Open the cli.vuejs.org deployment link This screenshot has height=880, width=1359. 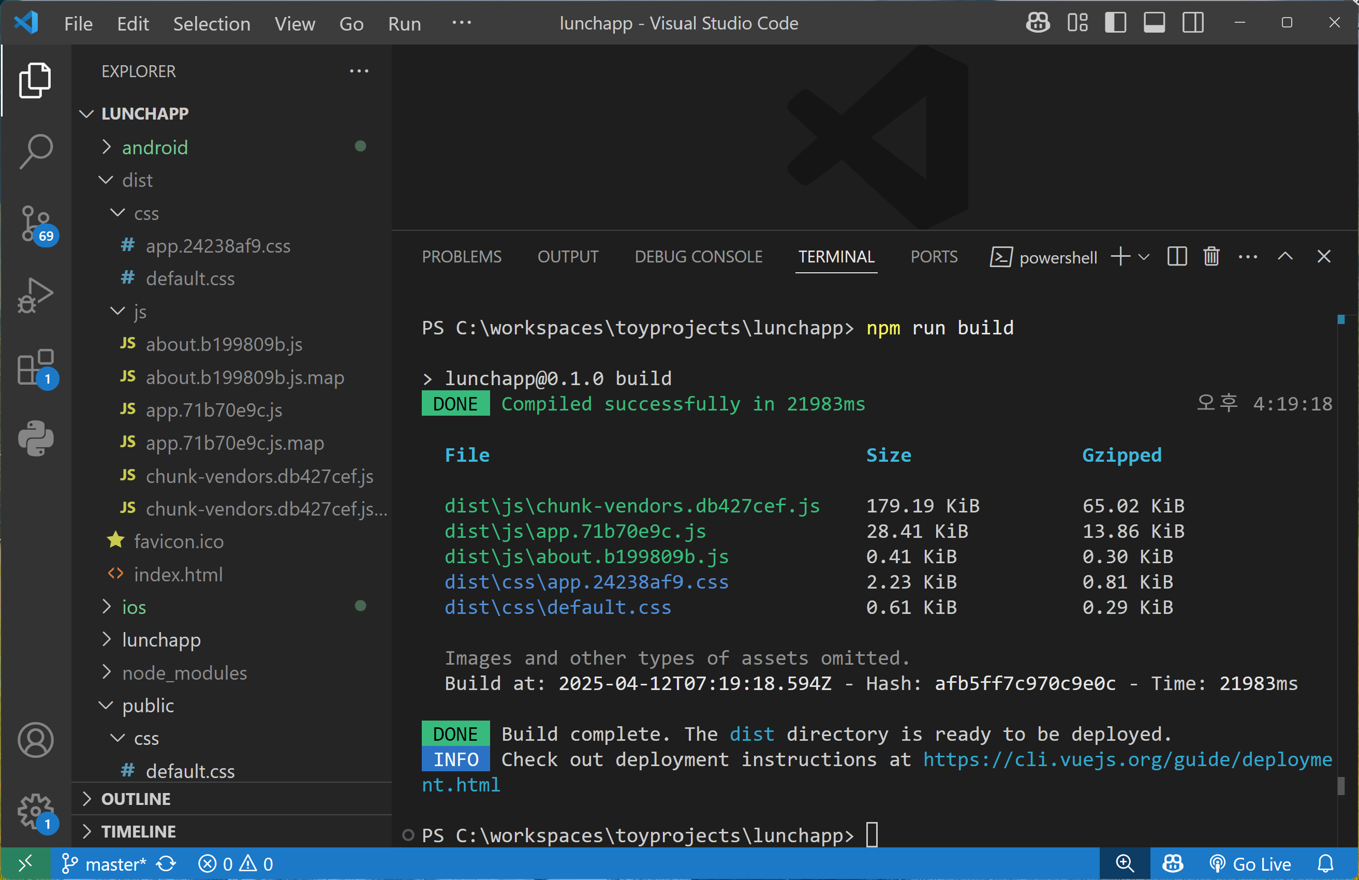[1127, 760]
